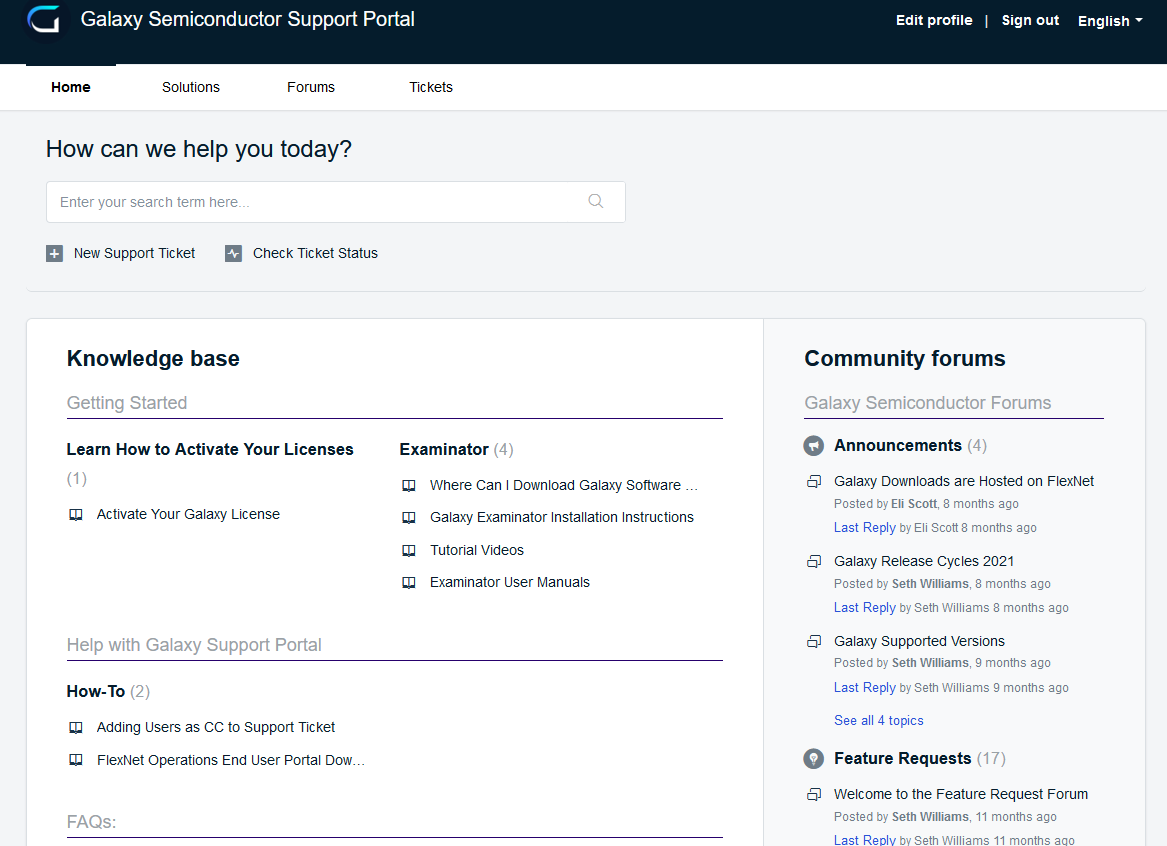The image size is (1167, 846).
Task: Open Where Can I Download Galaxy Software article
Action: click(x=563, y=485)
